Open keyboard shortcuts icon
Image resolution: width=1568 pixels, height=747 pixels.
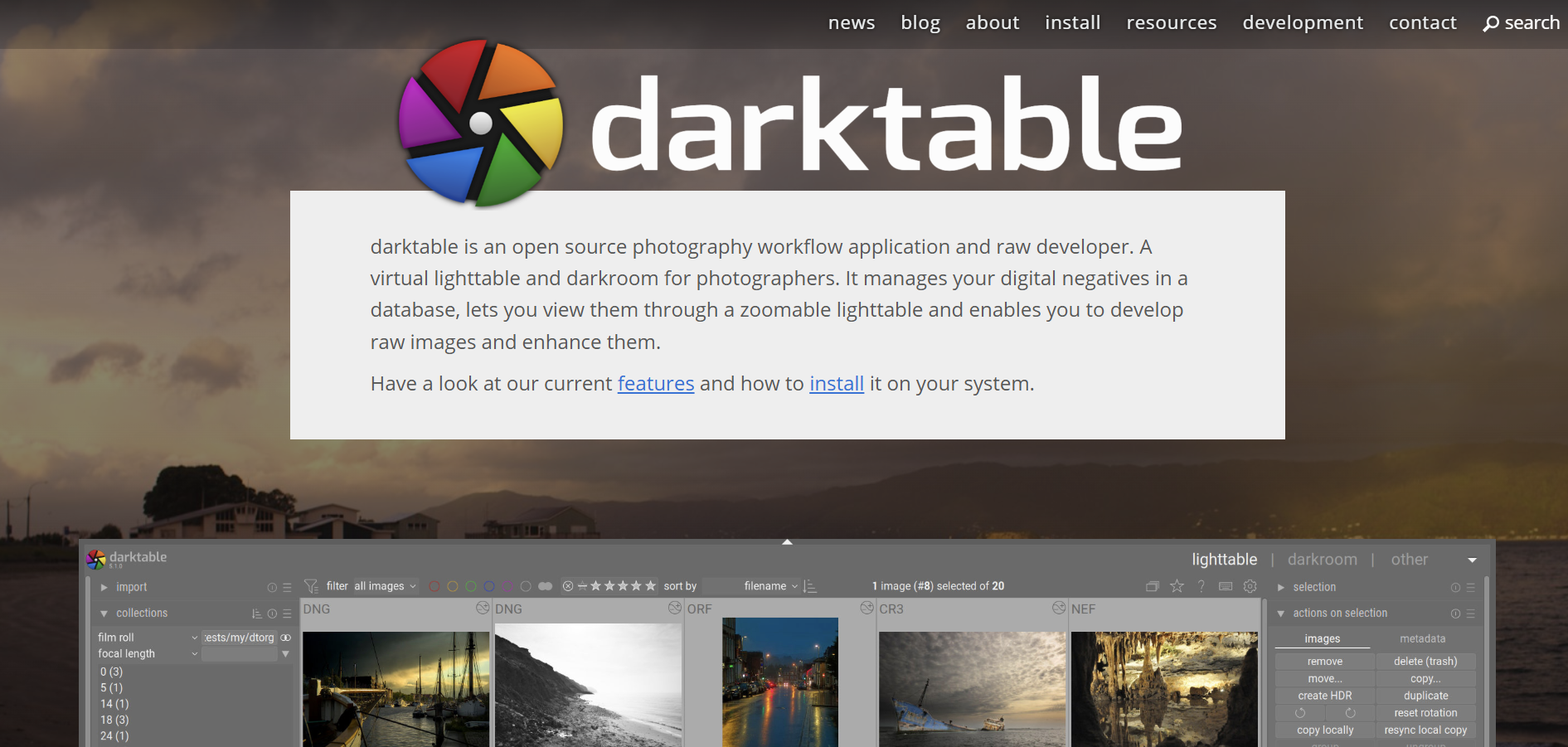click(1226, 586)
